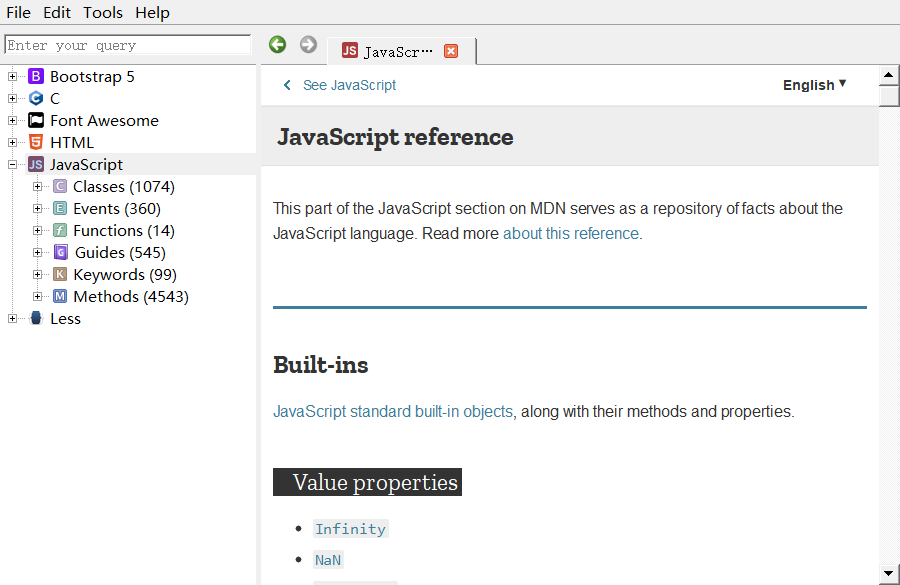Screen dimensions: 900x585
Task: Select Functions (14) label
Action: (x=124, y=230)
